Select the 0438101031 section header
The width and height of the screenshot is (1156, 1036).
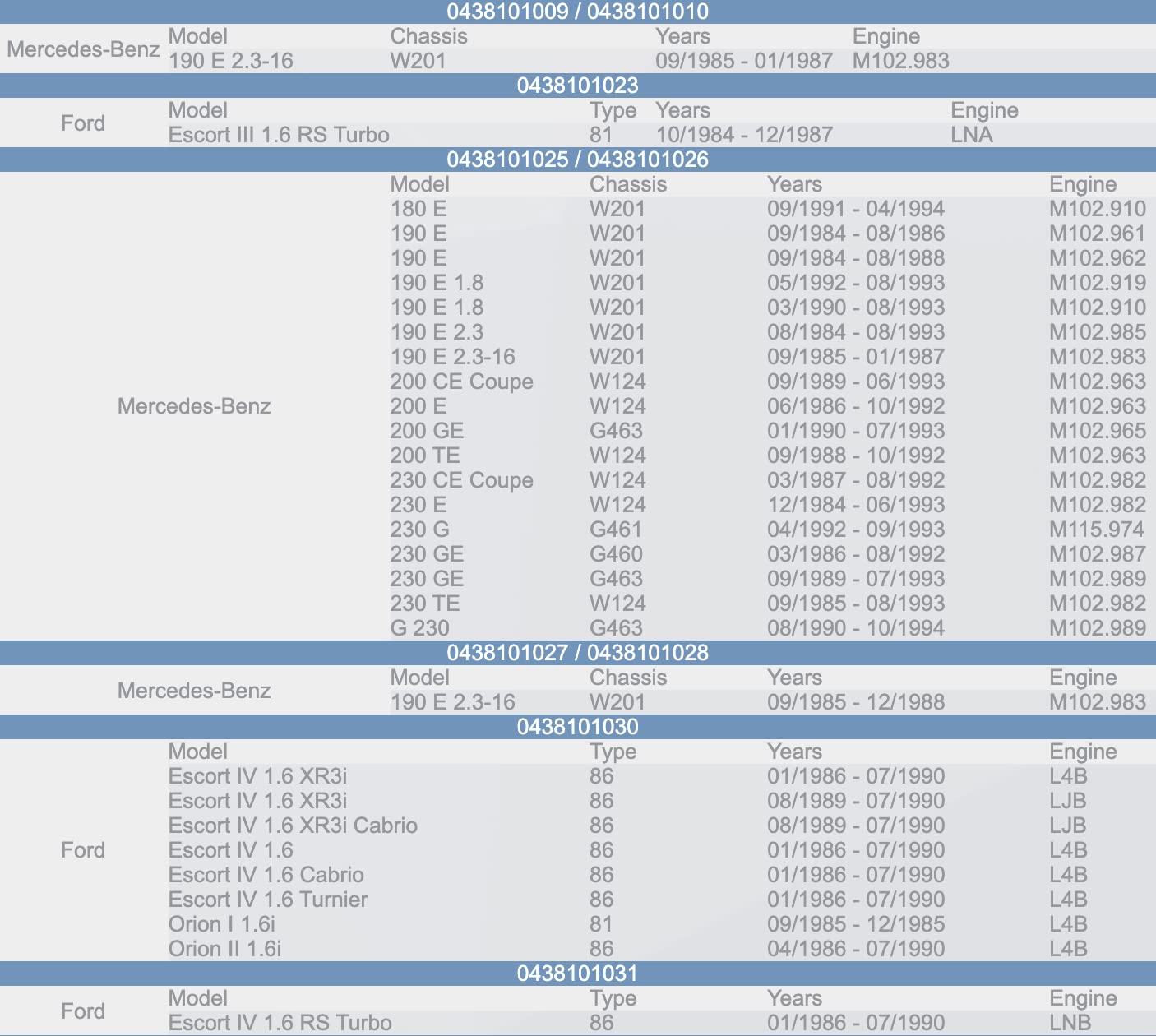tap(578, 974)
